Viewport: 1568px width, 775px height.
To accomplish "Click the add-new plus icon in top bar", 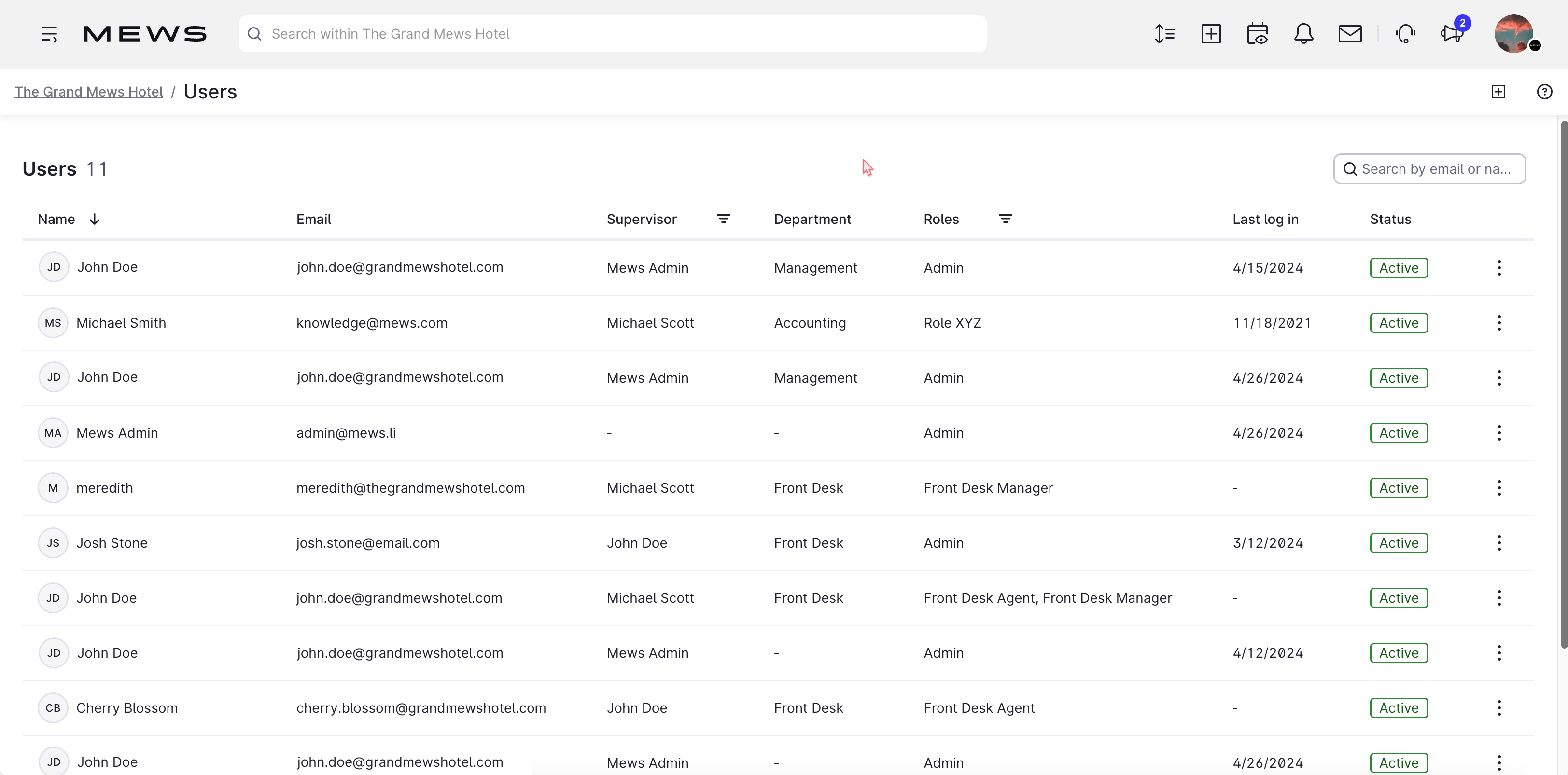I will pyautogui.click(x=1211, y=33).
